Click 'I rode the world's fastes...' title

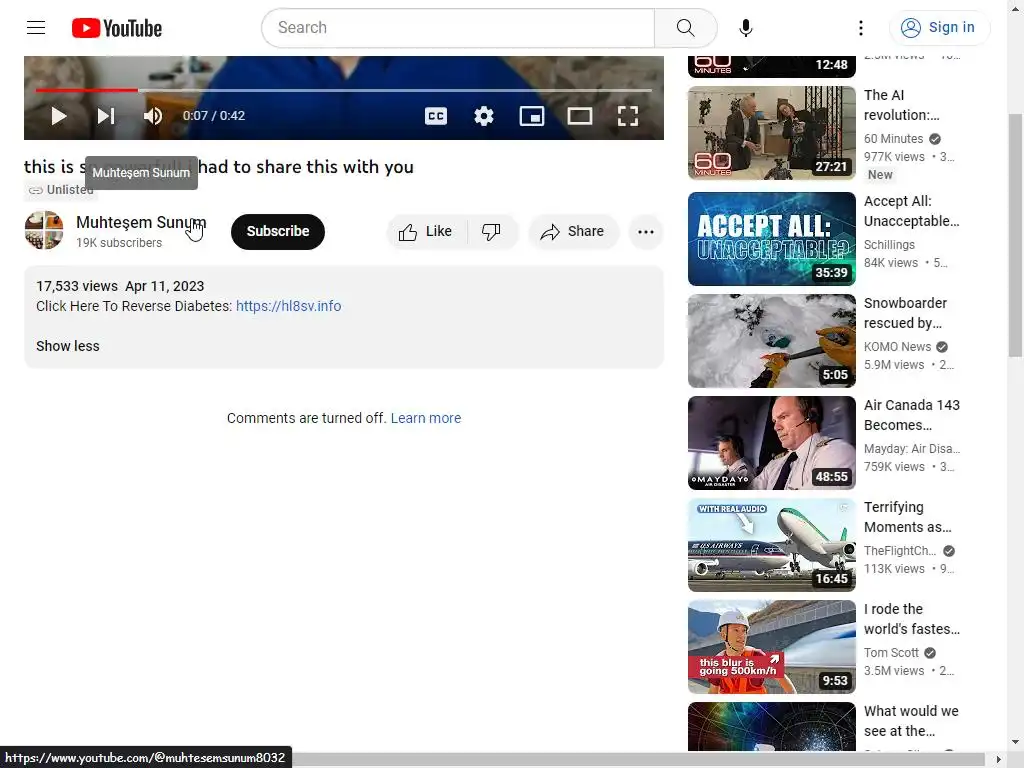tap(912, 618)
